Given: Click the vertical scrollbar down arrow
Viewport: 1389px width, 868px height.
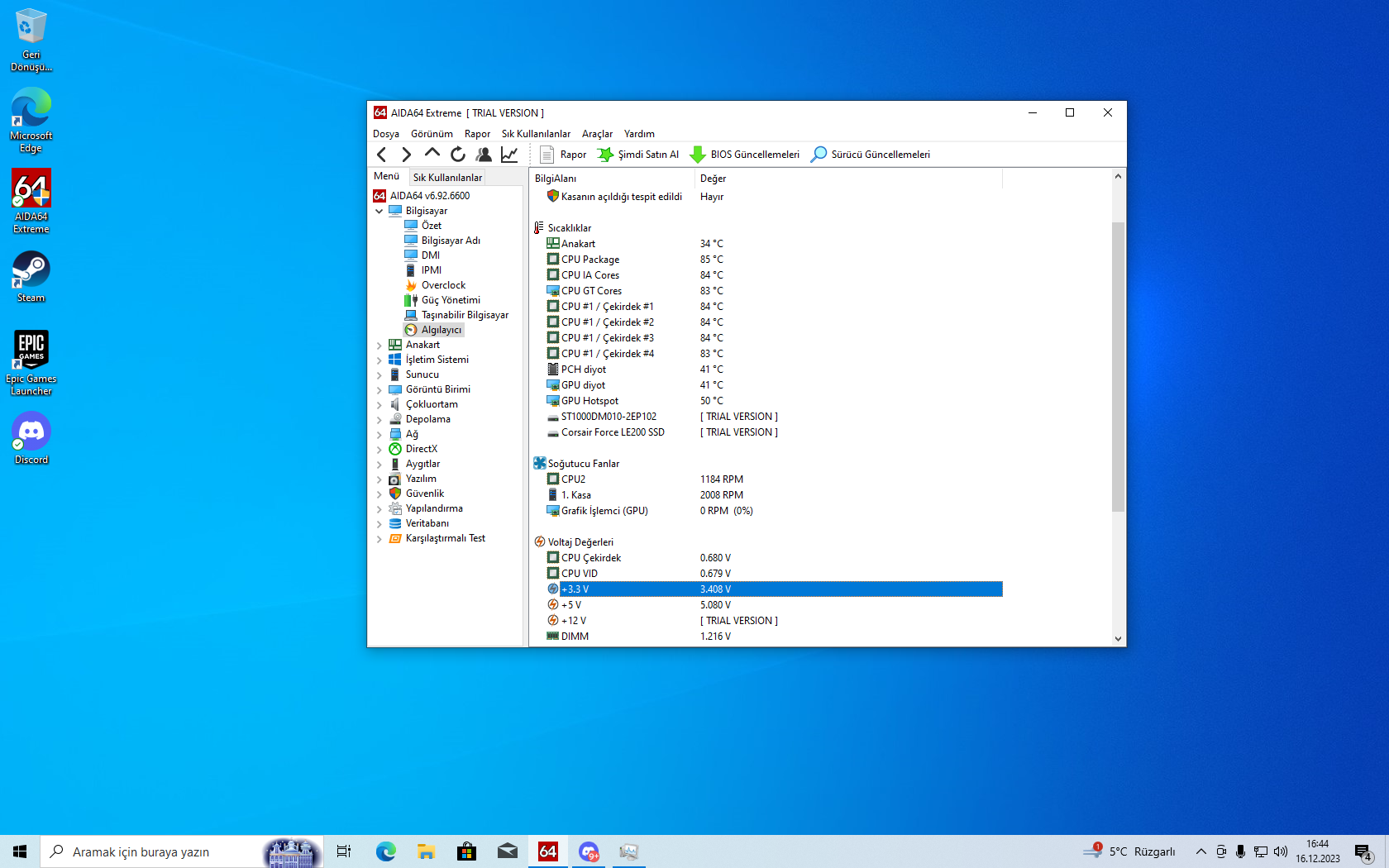Looking at the screenshot, I should point(1118,638).
